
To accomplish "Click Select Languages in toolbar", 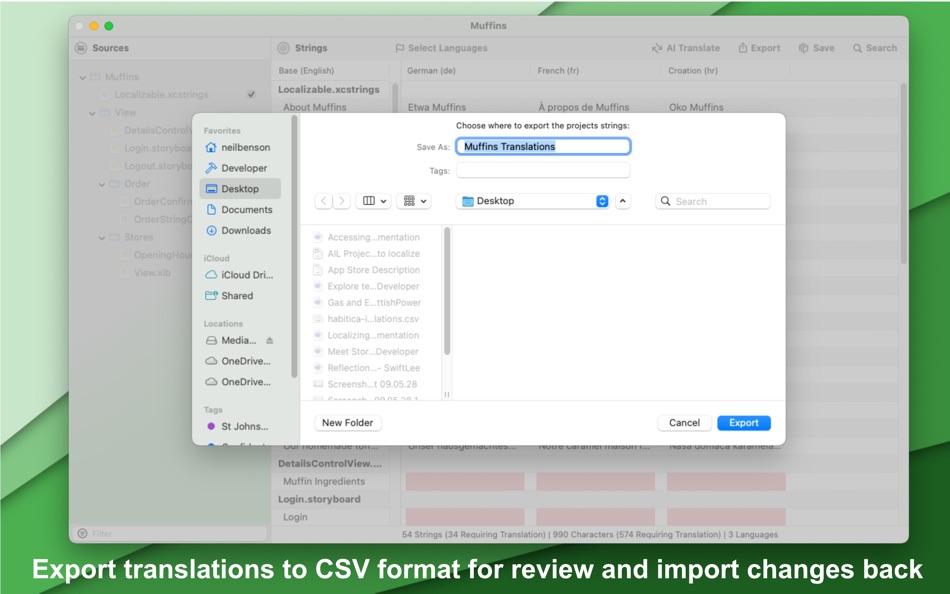I will [441, 48].
